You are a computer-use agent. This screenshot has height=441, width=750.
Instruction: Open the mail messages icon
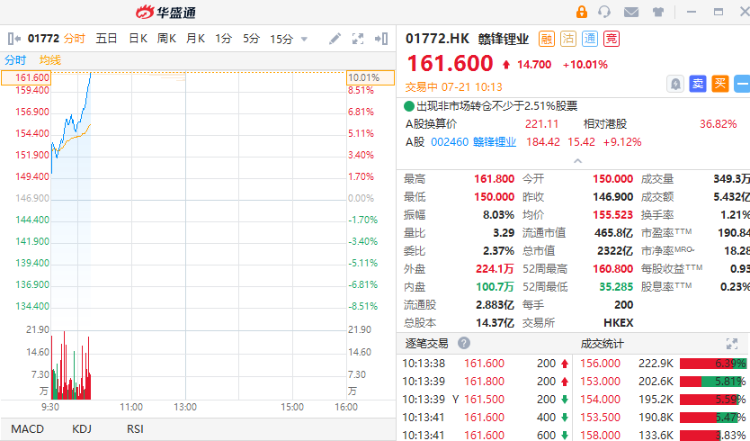(x=631, y=12)
